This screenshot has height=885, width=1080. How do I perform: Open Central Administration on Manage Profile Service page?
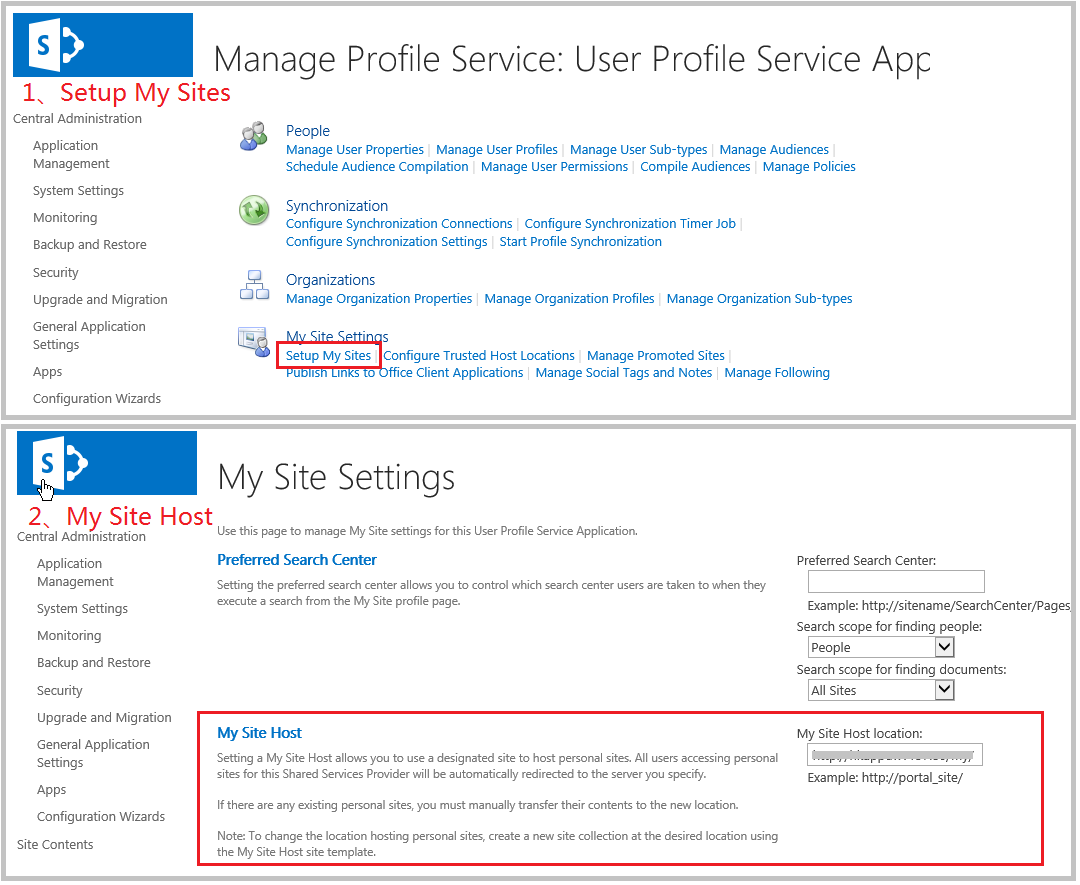click(77, 118)
